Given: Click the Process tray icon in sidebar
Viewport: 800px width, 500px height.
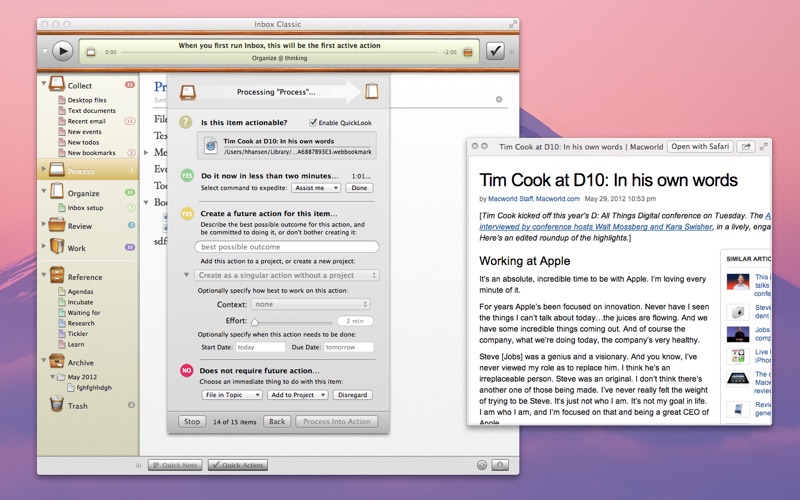Looking at the screenshot, I should (57, 170).
